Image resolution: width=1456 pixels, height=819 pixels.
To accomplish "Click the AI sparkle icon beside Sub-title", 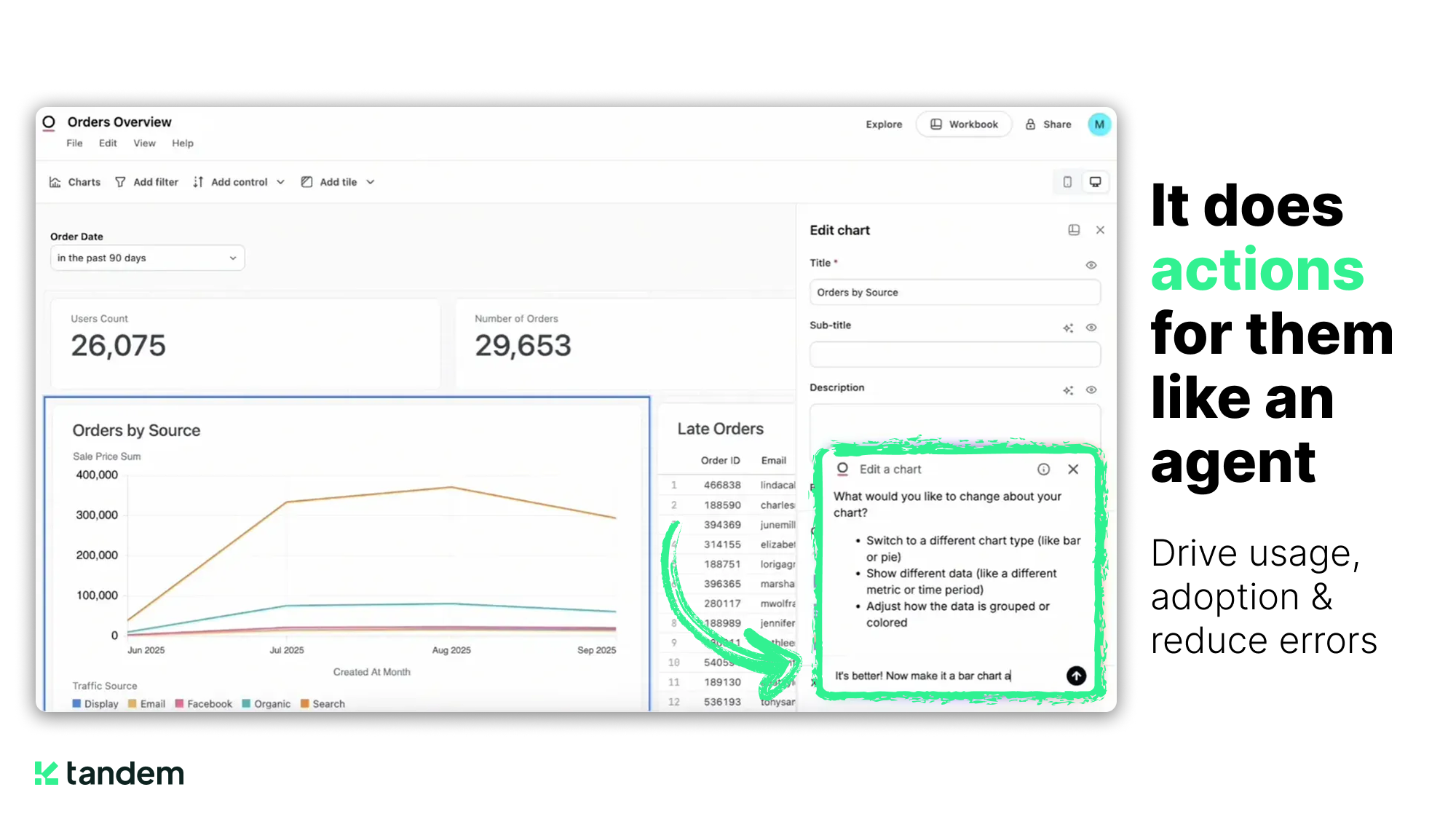I will click(1068, 328).
